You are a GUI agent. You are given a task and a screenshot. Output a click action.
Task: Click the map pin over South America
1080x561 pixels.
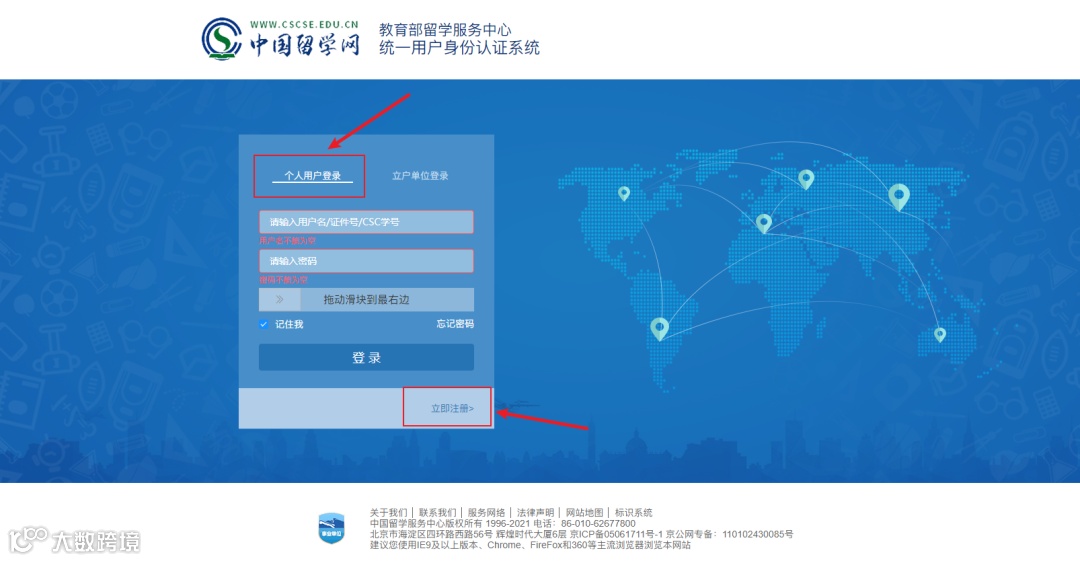660,329
